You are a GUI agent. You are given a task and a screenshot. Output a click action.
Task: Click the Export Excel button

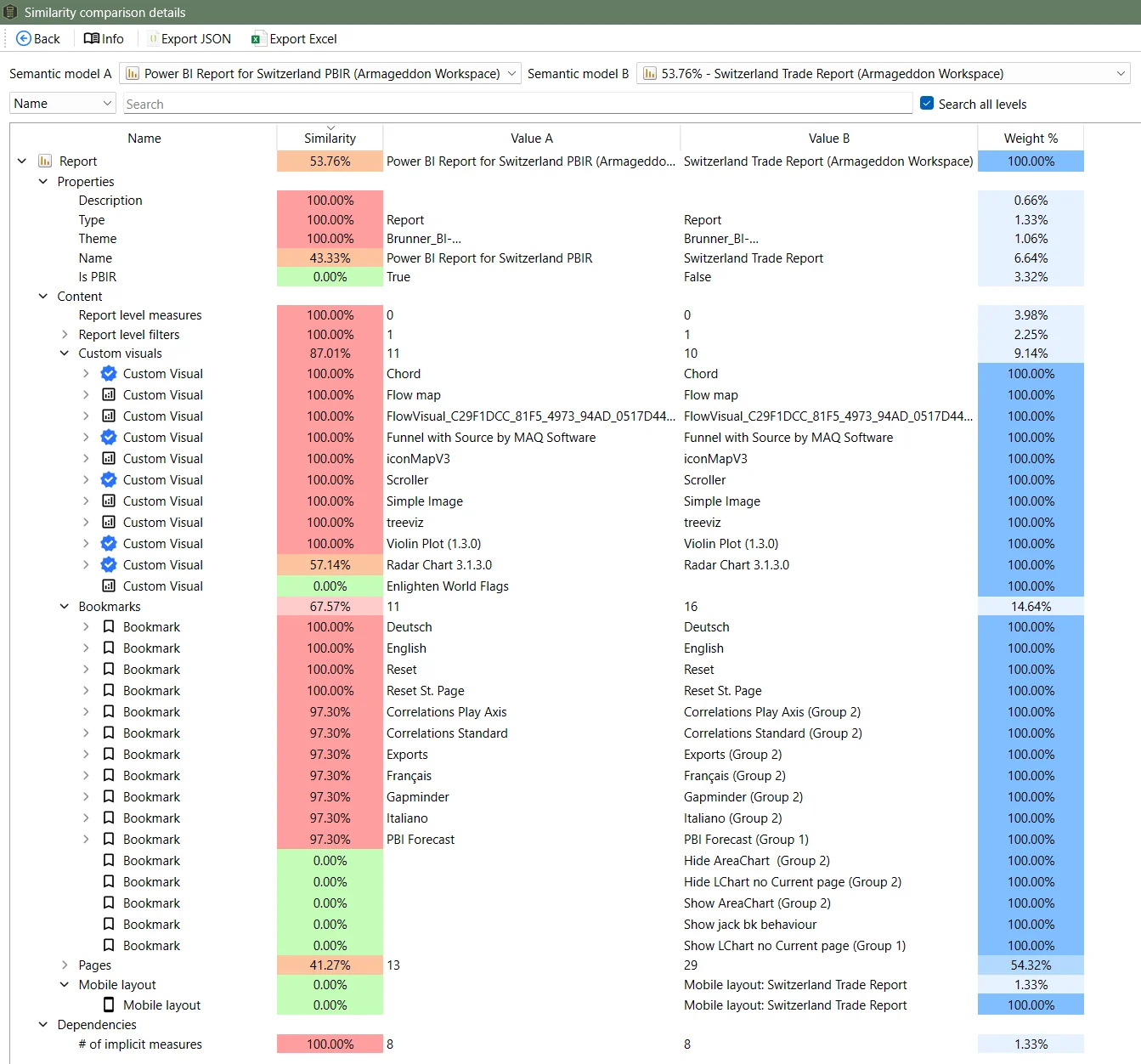[x=294, y=38]
